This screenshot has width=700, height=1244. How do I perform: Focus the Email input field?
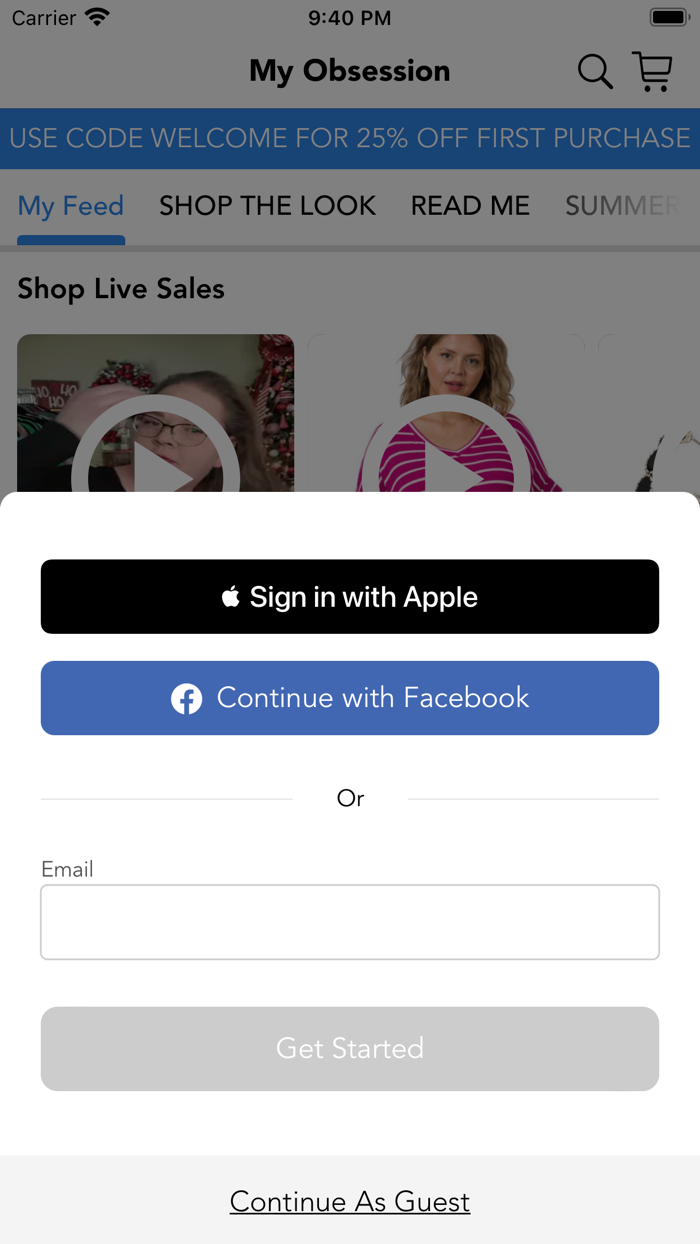pos(350,922)
